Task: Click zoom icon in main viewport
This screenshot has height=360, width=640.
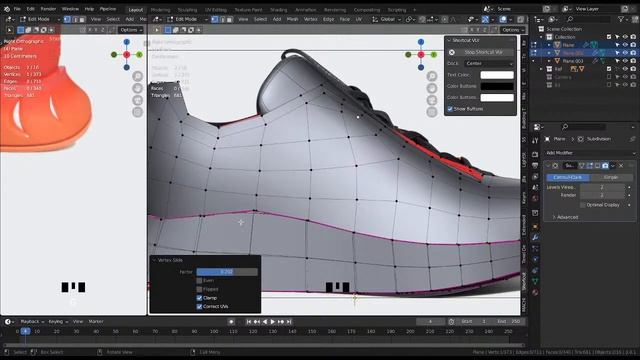Action: tap(432, 76)
